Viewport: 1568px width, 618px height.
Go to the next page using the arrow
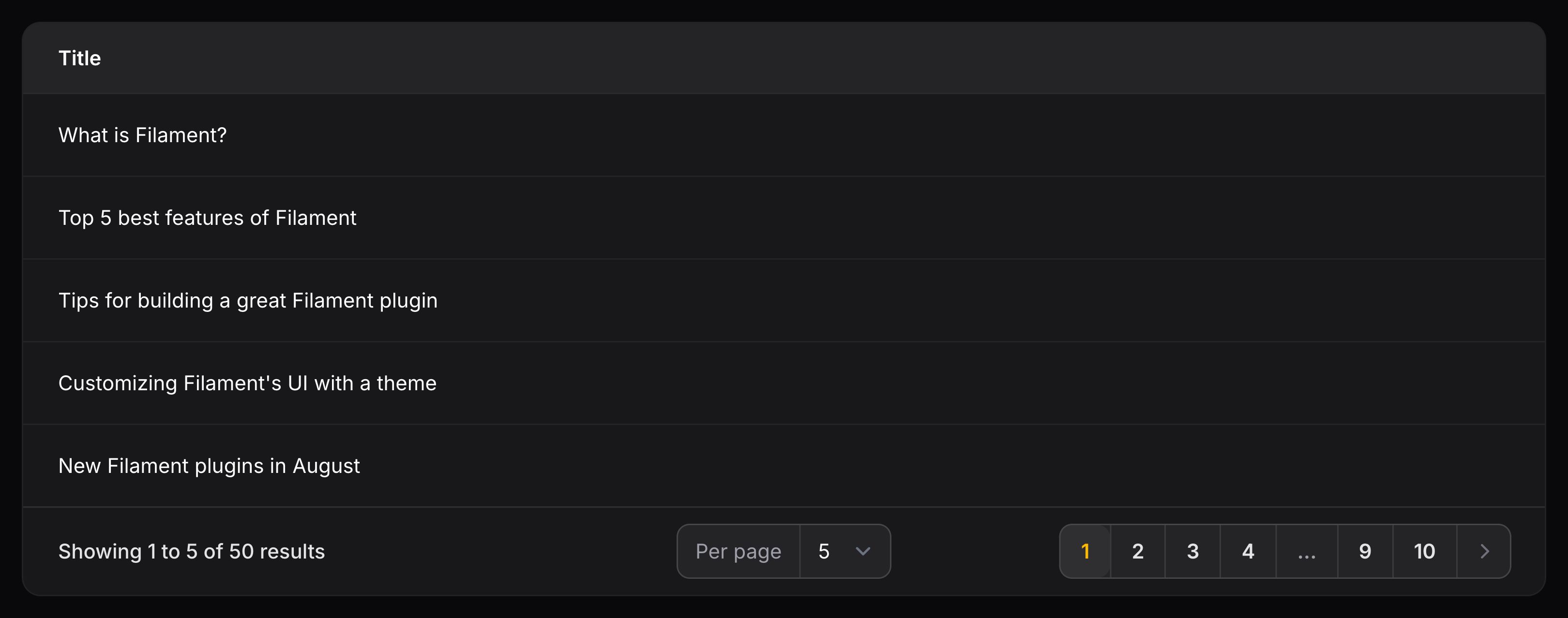coord(1484,551)
